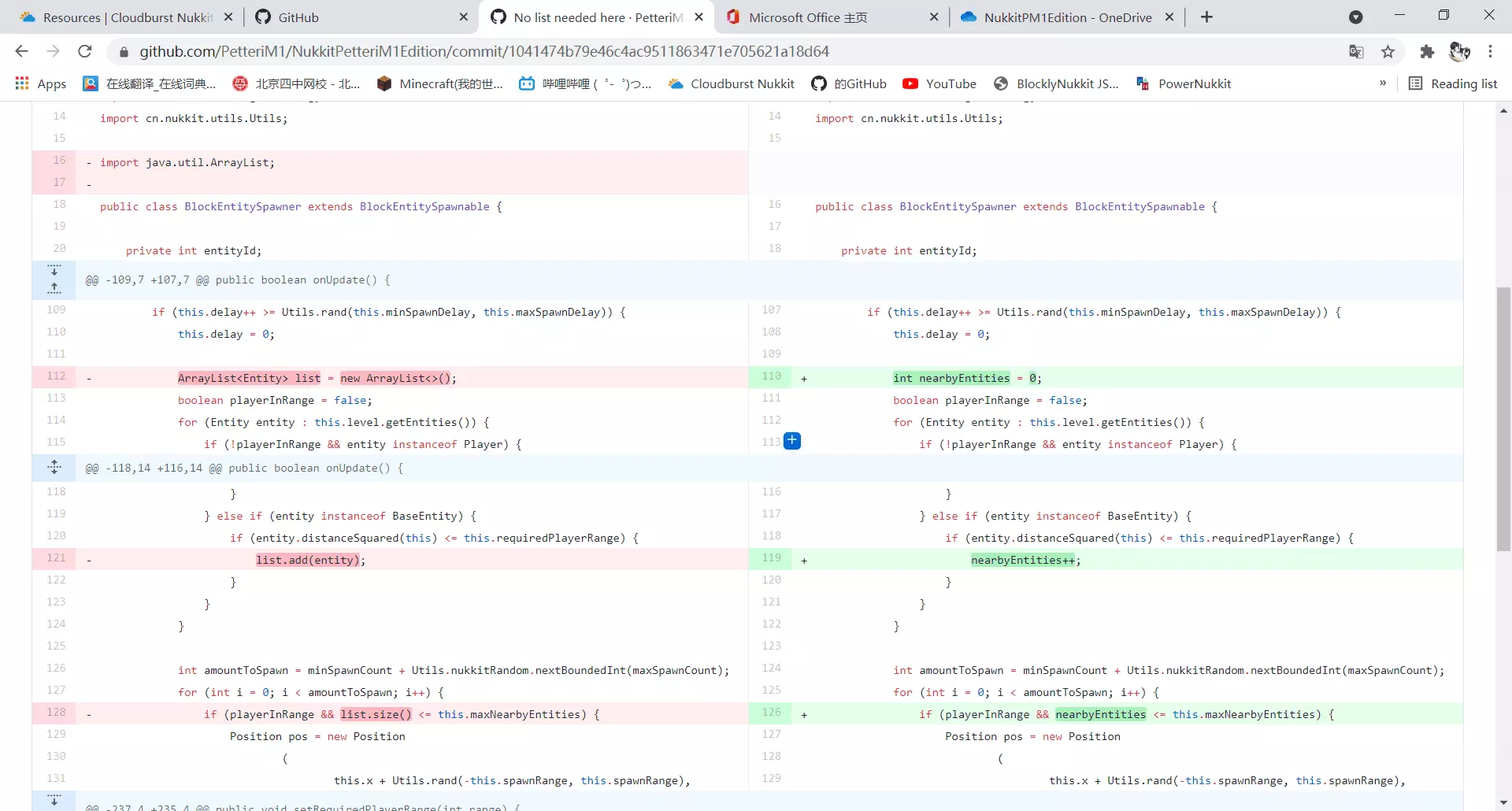Bookmark this page with the star icon
Screen dimensions: 1512x811
[1388, 51]
